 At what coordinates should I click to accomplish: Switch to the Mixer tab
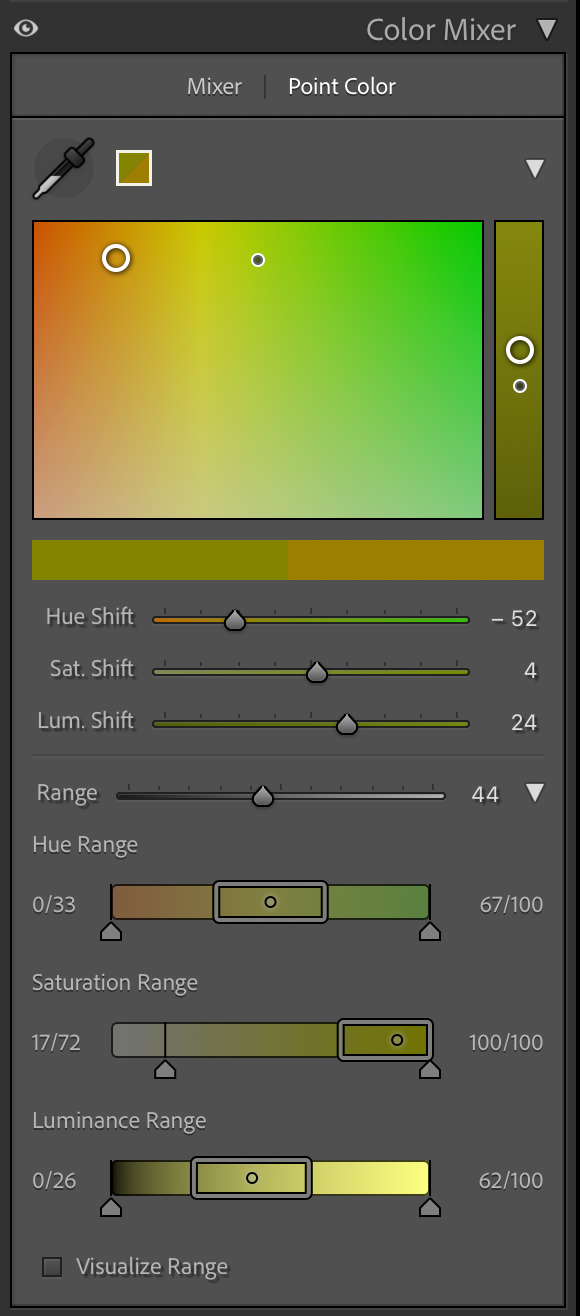pyautogui.click(x=213, y=86)
